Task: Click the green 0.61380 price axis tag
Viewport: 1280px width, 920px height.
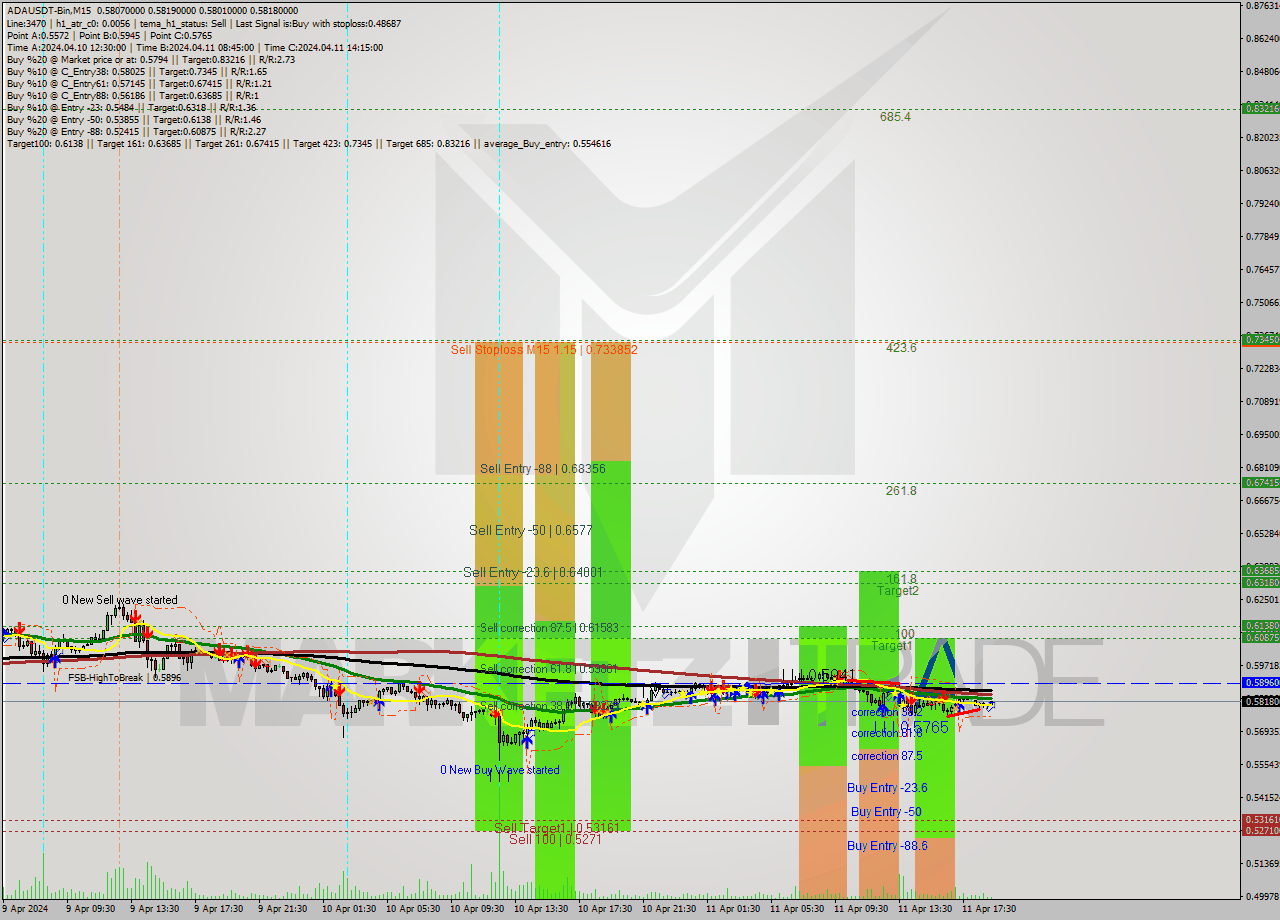Action: 1260,625
